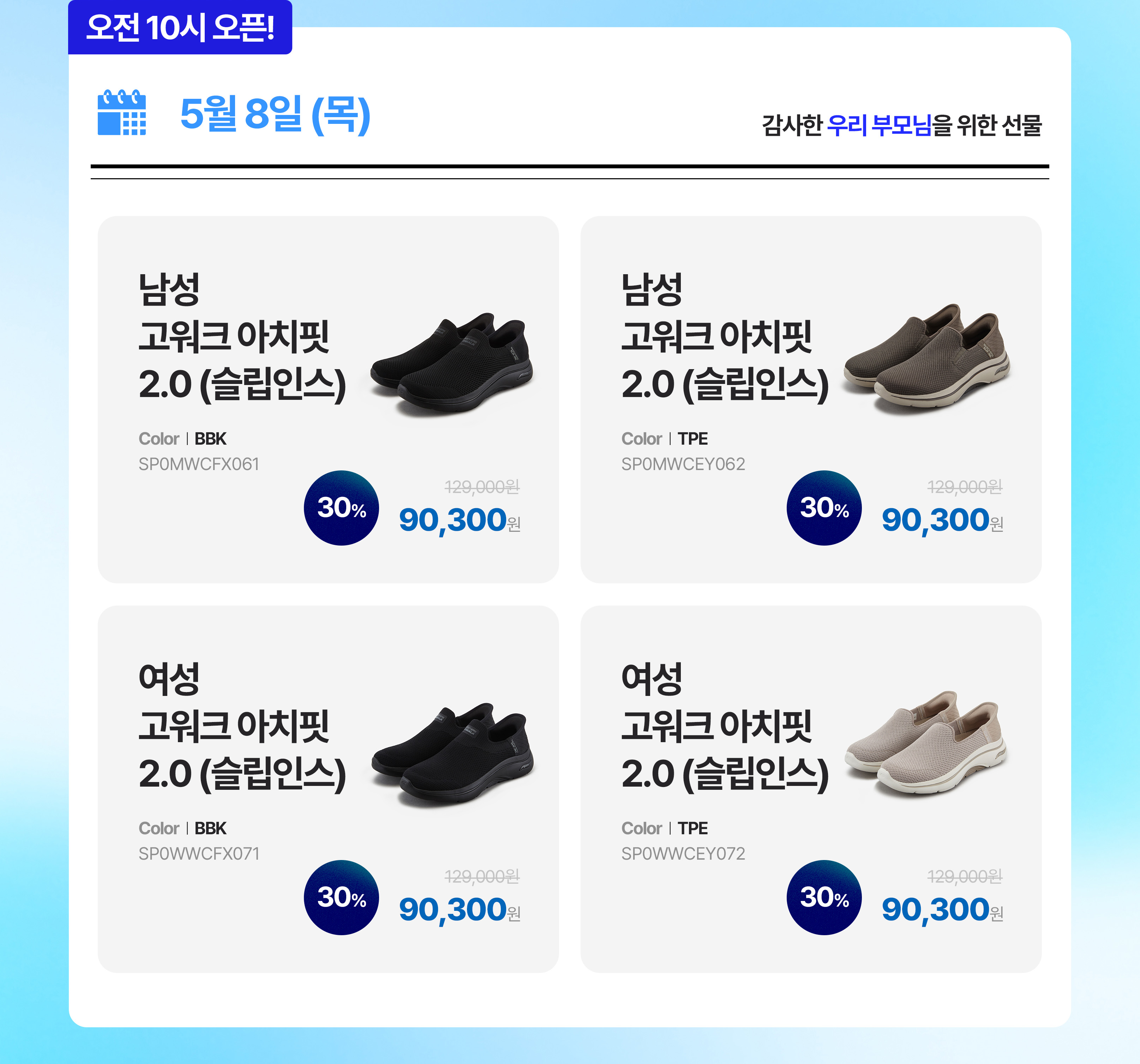Viewport: 1140px width, 1064px height.
Task: Select product code SP0MWCFX061
Action: click(x=199, y=464)
